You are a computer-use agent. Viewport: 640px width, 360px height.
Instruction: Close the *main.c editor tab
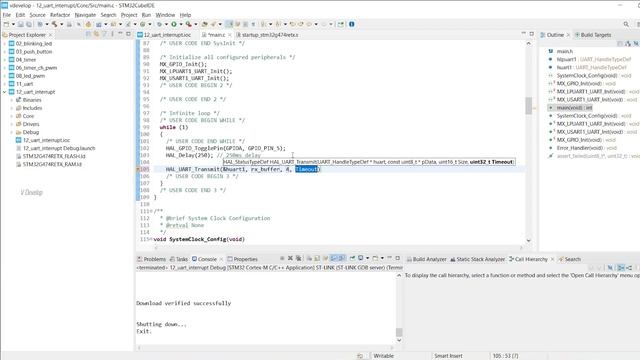click(229, 35)
